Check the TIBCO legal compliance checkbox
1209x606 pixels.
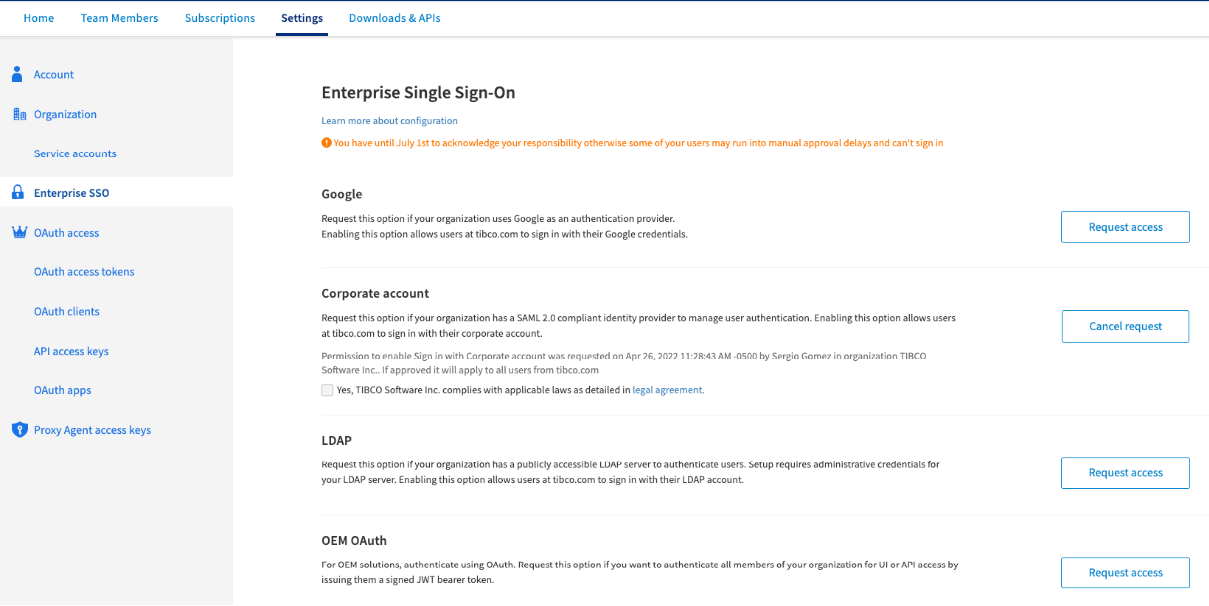click(x=327, y=390)
